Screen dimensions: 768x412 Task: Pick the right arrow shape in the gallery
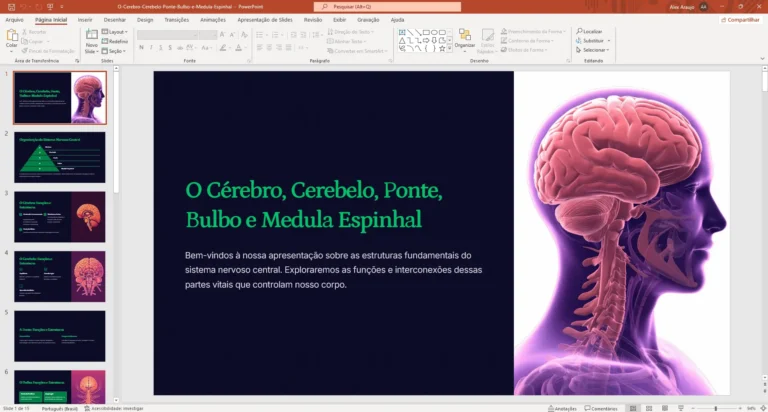[x=426, y=41]
